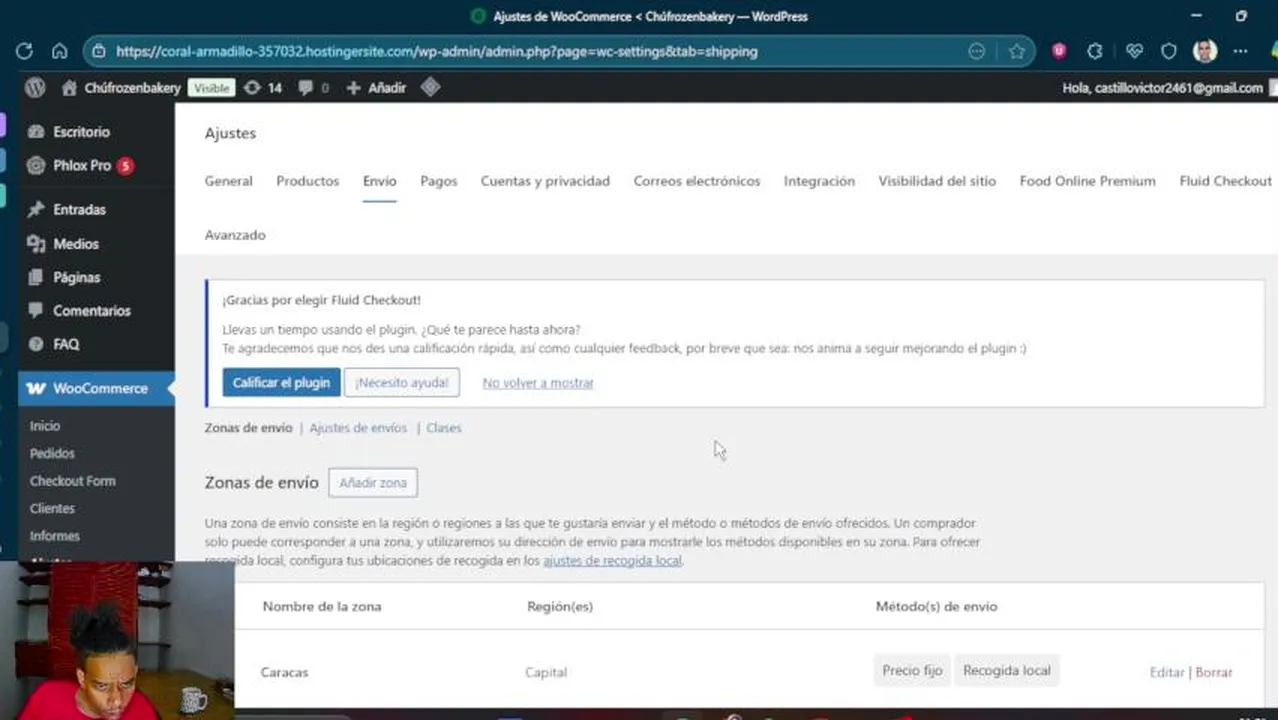Click the Añadir new content item
Viewport: 1278px width, 720px height.
pyautogui.click(x=376, y=88)
